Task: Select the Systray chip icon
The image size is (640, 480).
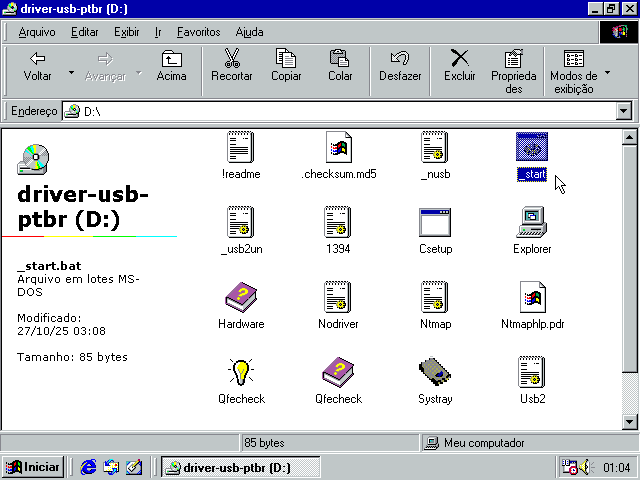Action: 435,374
